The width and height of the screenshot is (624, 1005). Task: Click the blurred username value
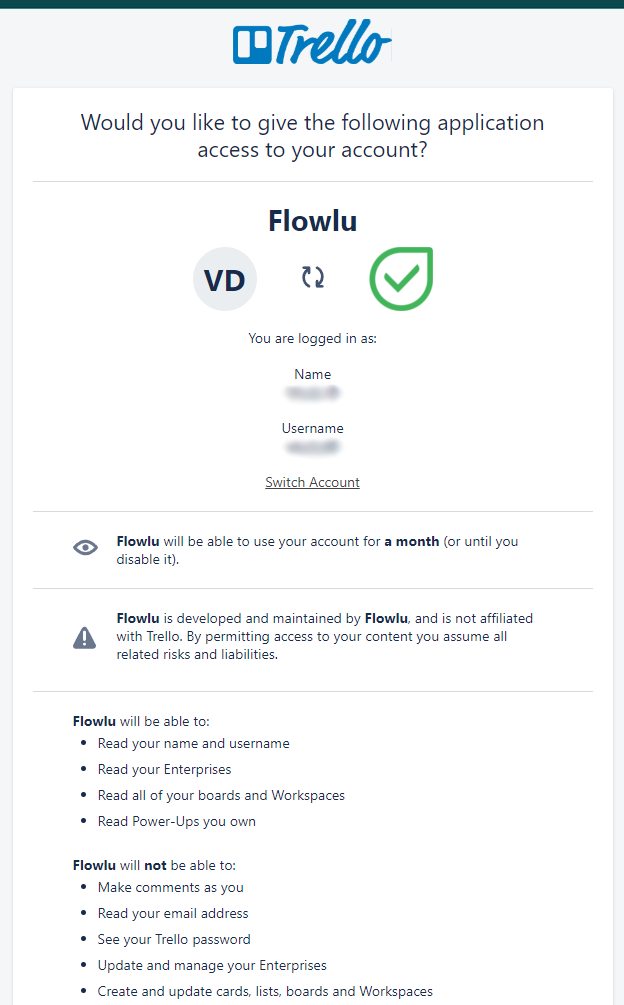(x=313, y=447)
